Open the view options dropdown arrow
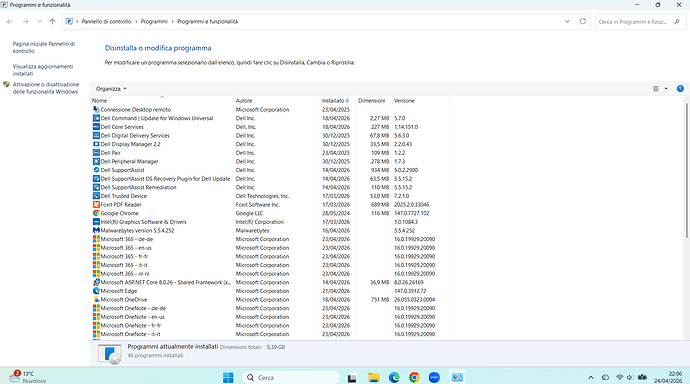The height and width of the screenshot is (384, 690). [666, 89]
